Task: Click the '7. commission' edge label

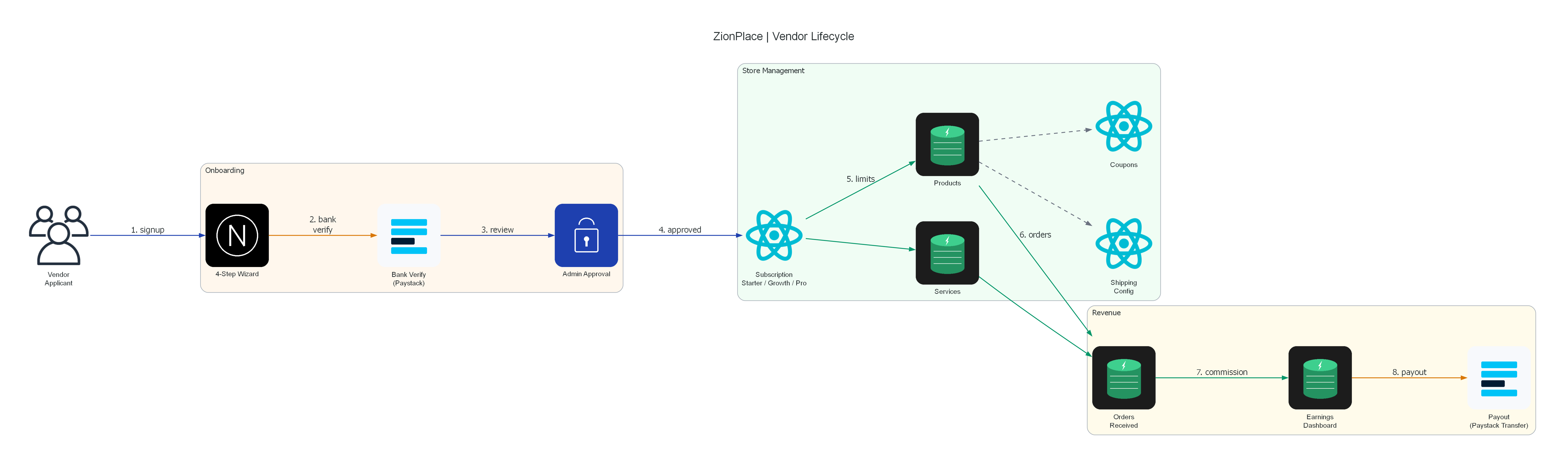Action: click(x=1222, y=372)
